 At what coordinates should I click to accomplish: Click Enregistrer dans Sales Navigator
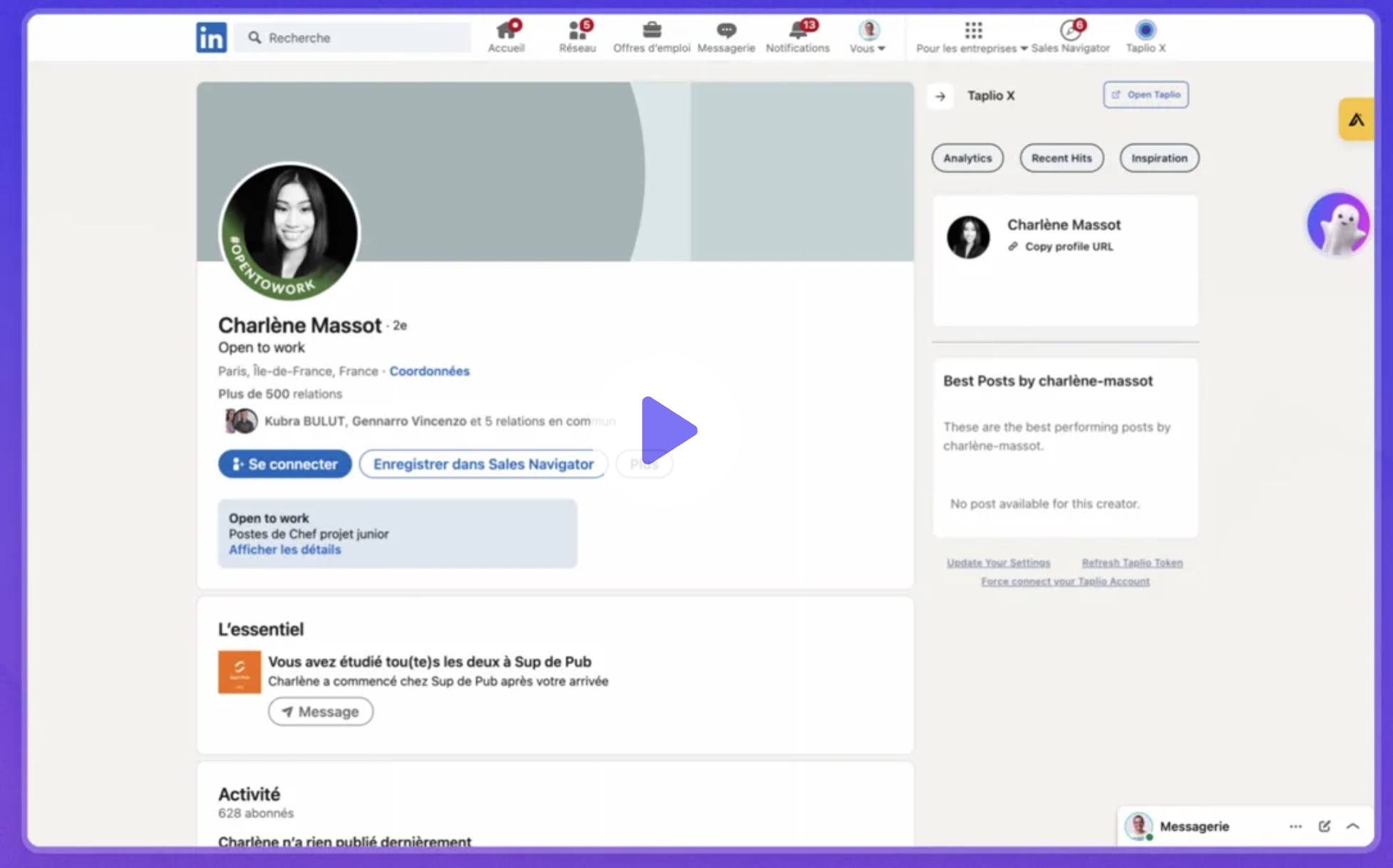coord(483,463)
